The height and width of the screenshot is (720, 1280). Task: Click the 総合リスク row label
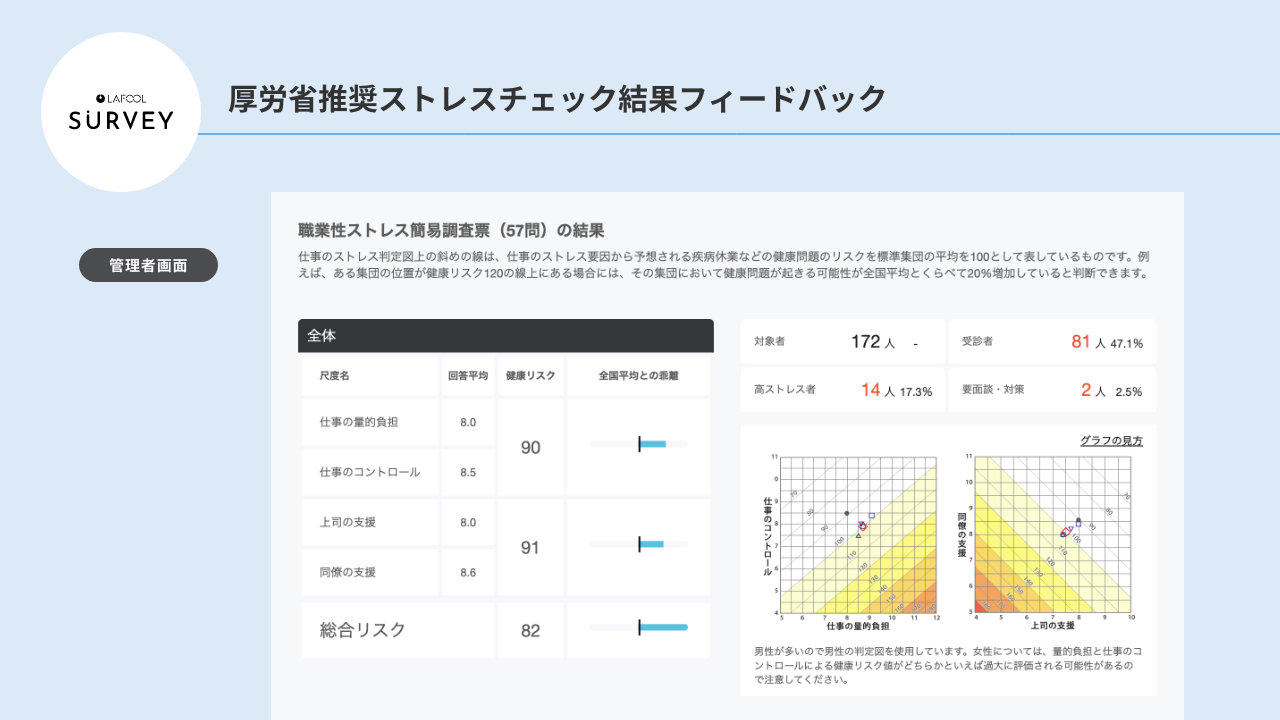(x=363, y=630)
